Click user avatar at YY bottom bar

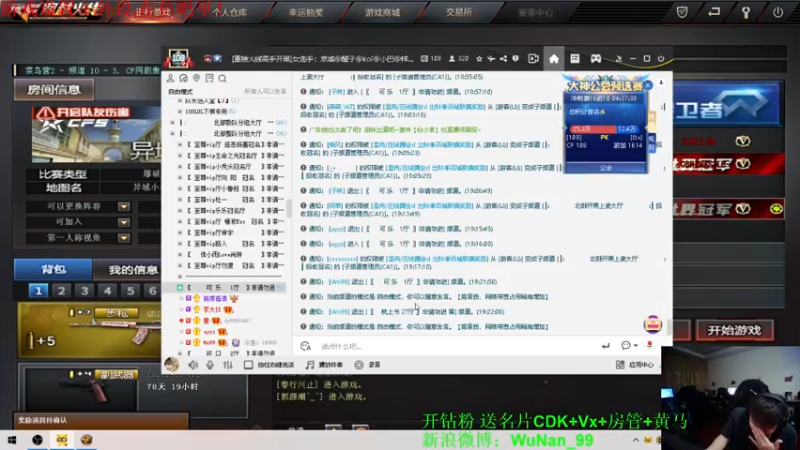click(172, 364)
